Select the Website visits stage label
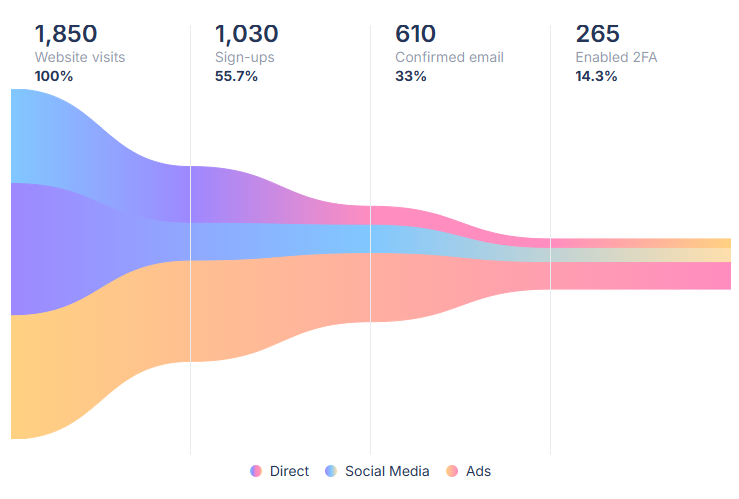739x499 pixels. point(81,57)
